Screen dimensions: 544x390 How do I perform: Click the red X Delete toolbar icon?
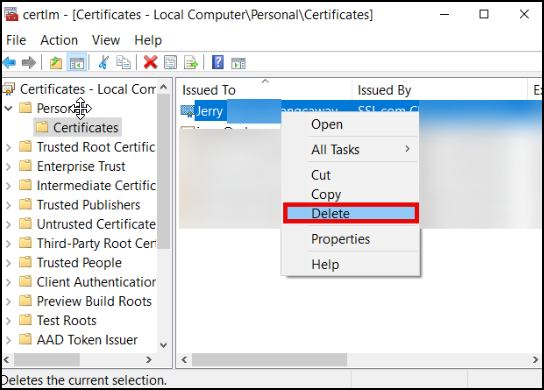(150, 63)
